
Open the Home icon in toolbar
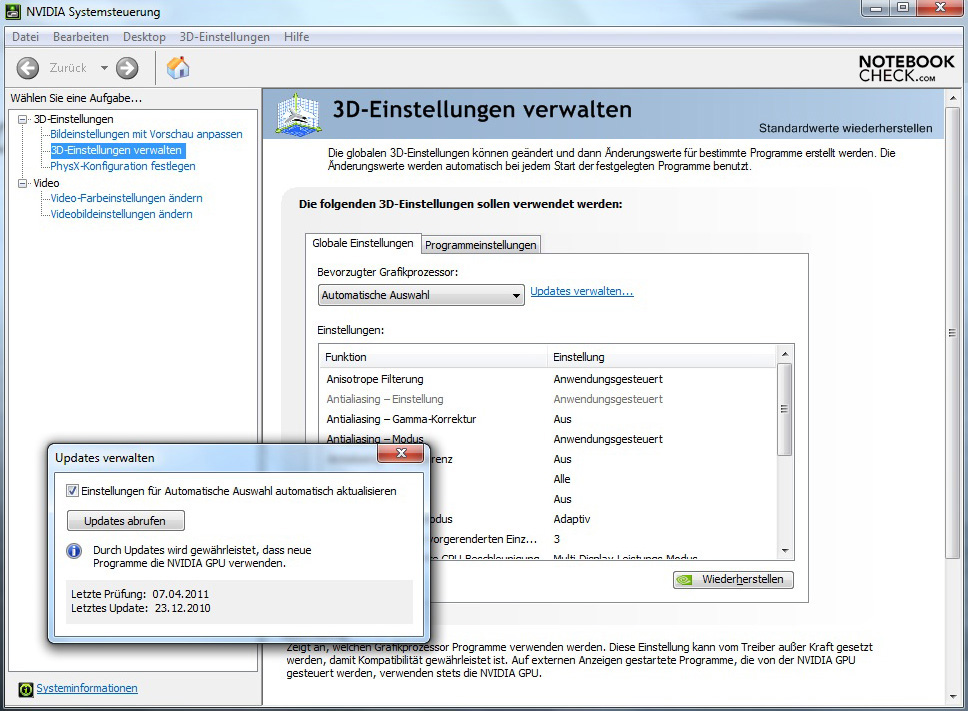pos(178,68)
